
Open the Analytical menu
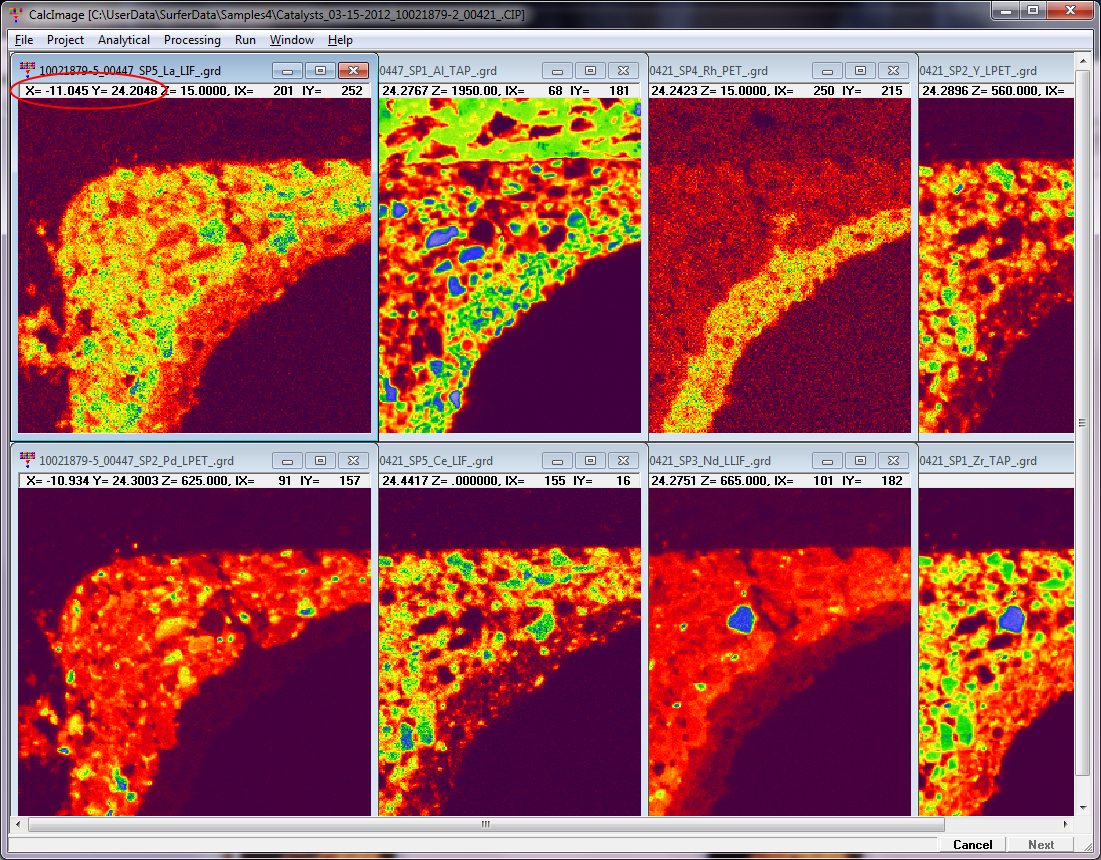tap(124, 40)
